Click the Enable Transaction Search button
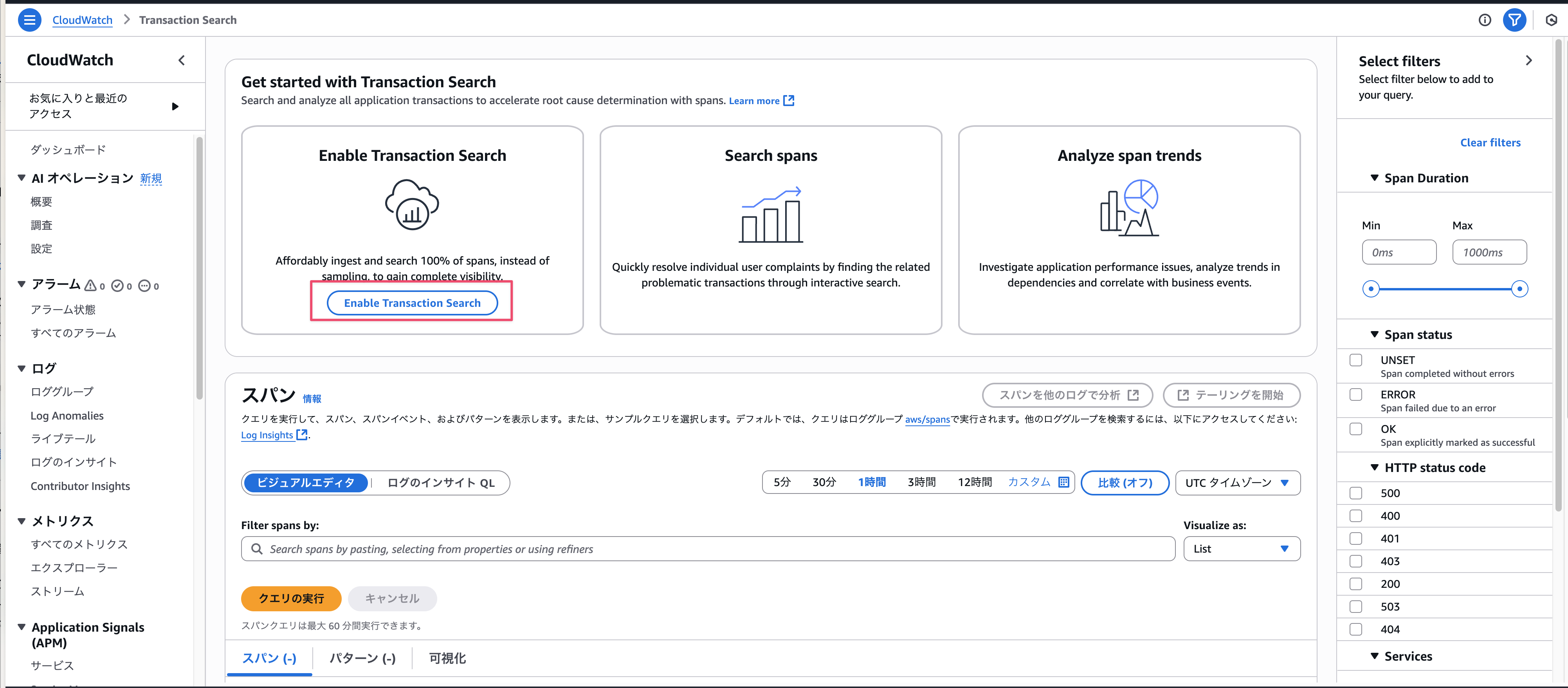The height and width of the screenshot is (688, 1568). pos(412,303)
